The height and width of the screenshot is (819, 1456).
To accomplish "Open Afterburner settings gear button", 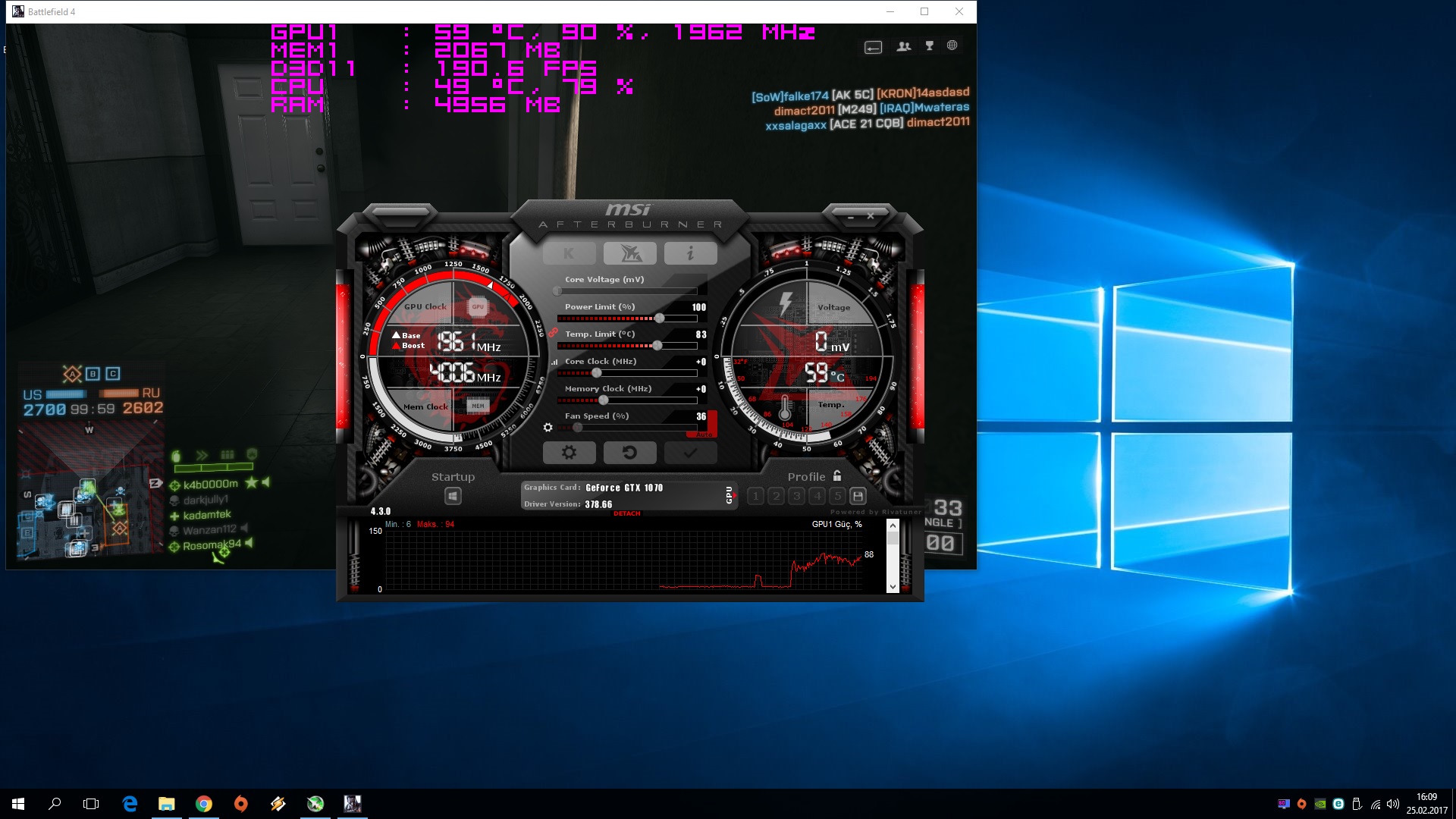I will (x=569, y=453).
